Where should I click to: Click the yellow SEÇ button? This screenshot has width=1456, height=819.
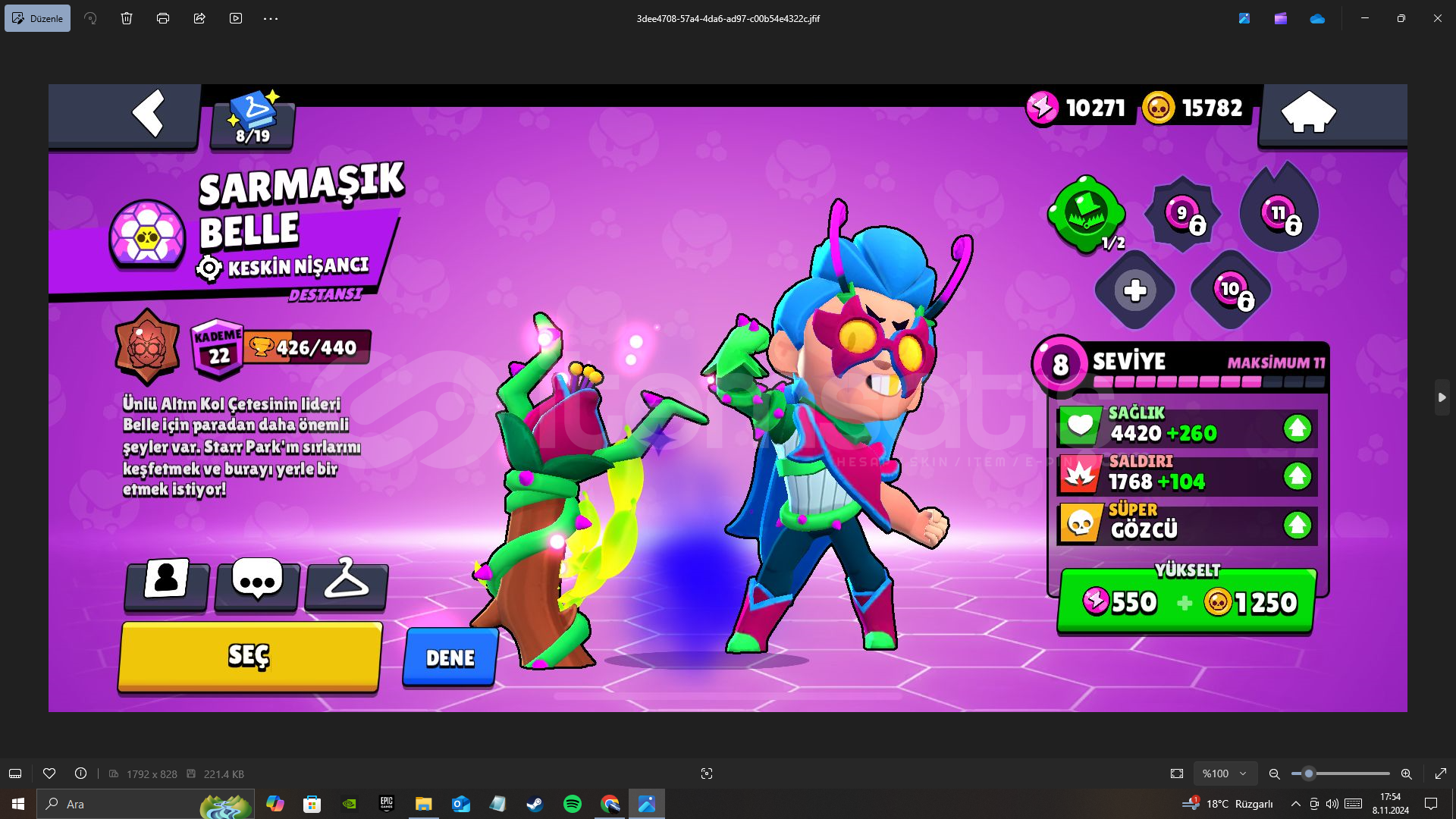249,656
